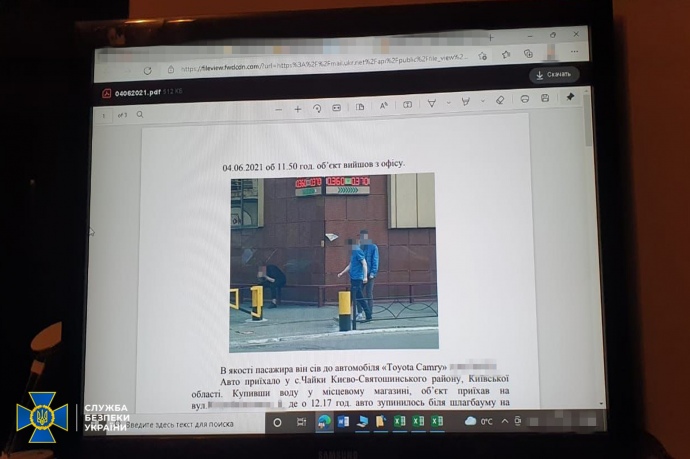Click the photo in the PDF page
Image resolution: width=690 pixels, height=459 pixels.
pyautogui.click(x=332, y=262)
